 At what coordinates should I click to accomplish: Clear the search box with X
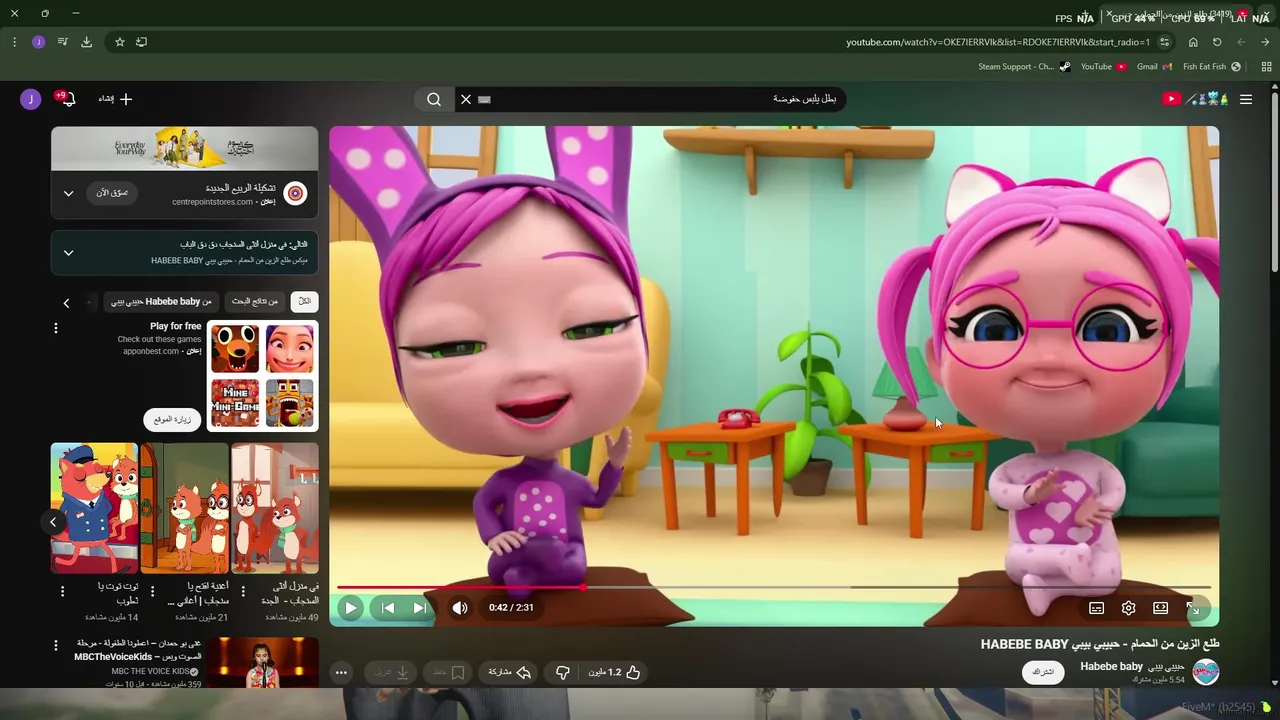pos(465,99)
